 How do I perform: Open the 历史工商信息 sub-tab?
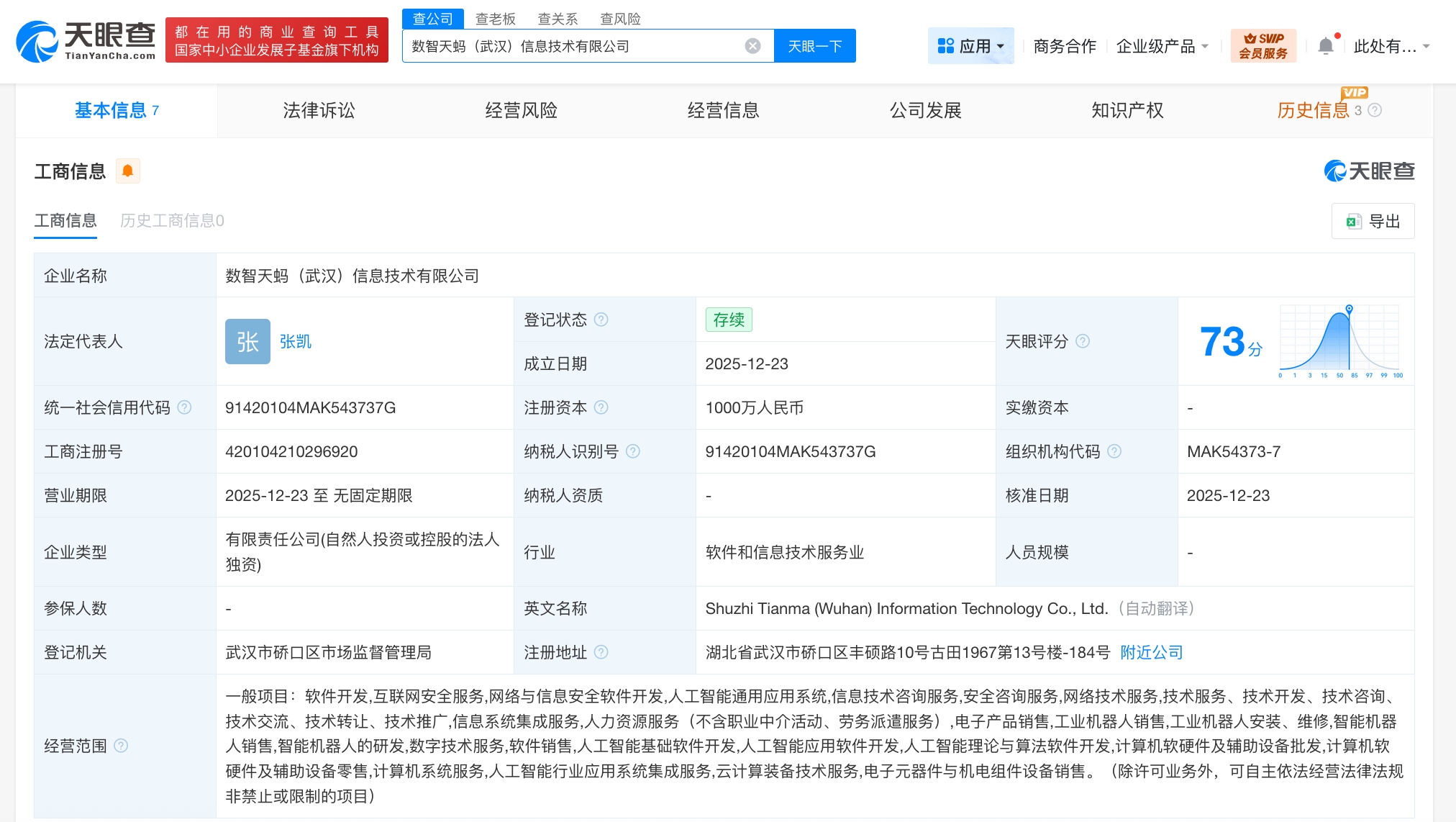[x=172, y=220]
